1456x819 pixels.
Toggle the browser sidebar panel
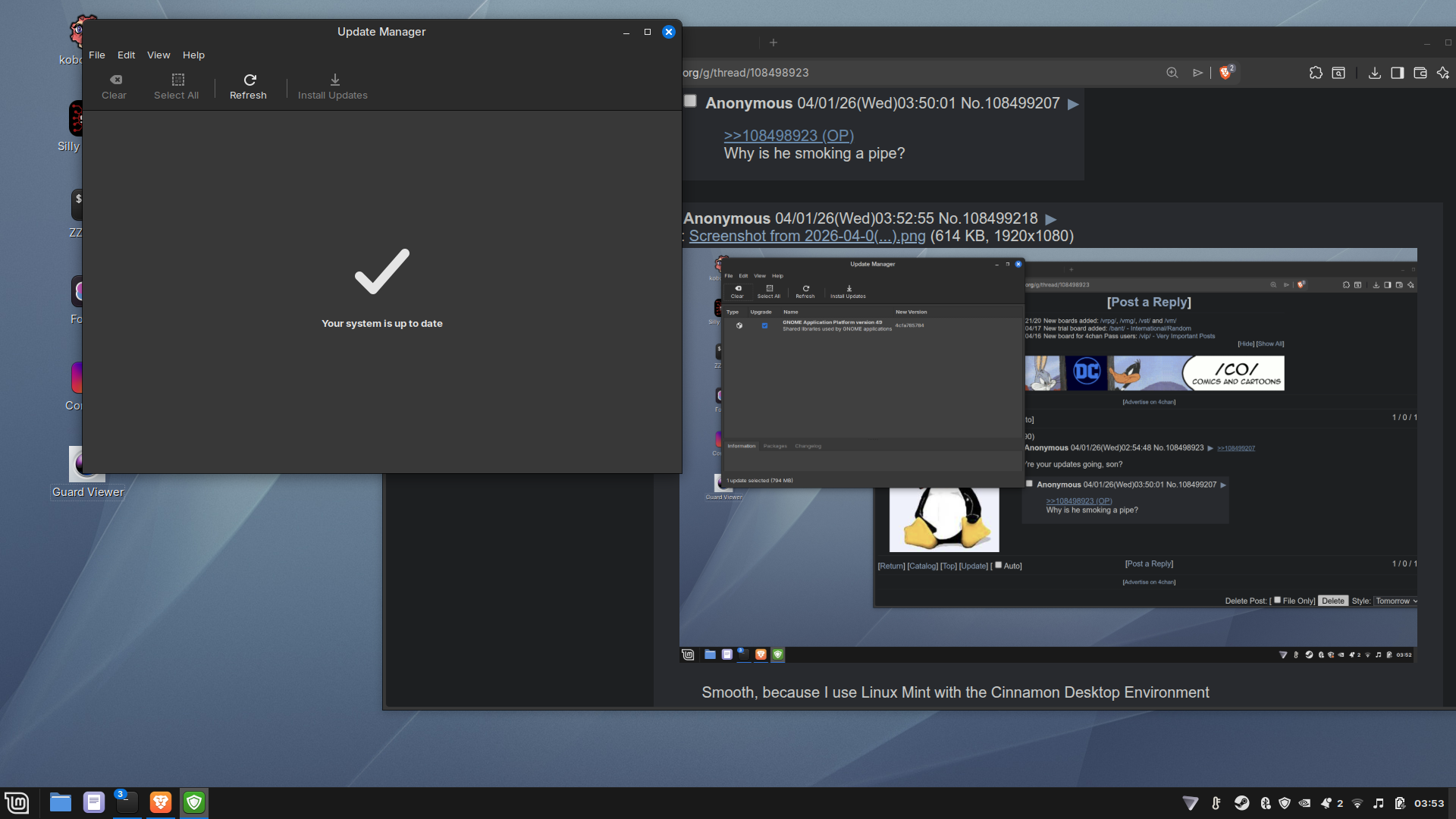[1397, 73]
